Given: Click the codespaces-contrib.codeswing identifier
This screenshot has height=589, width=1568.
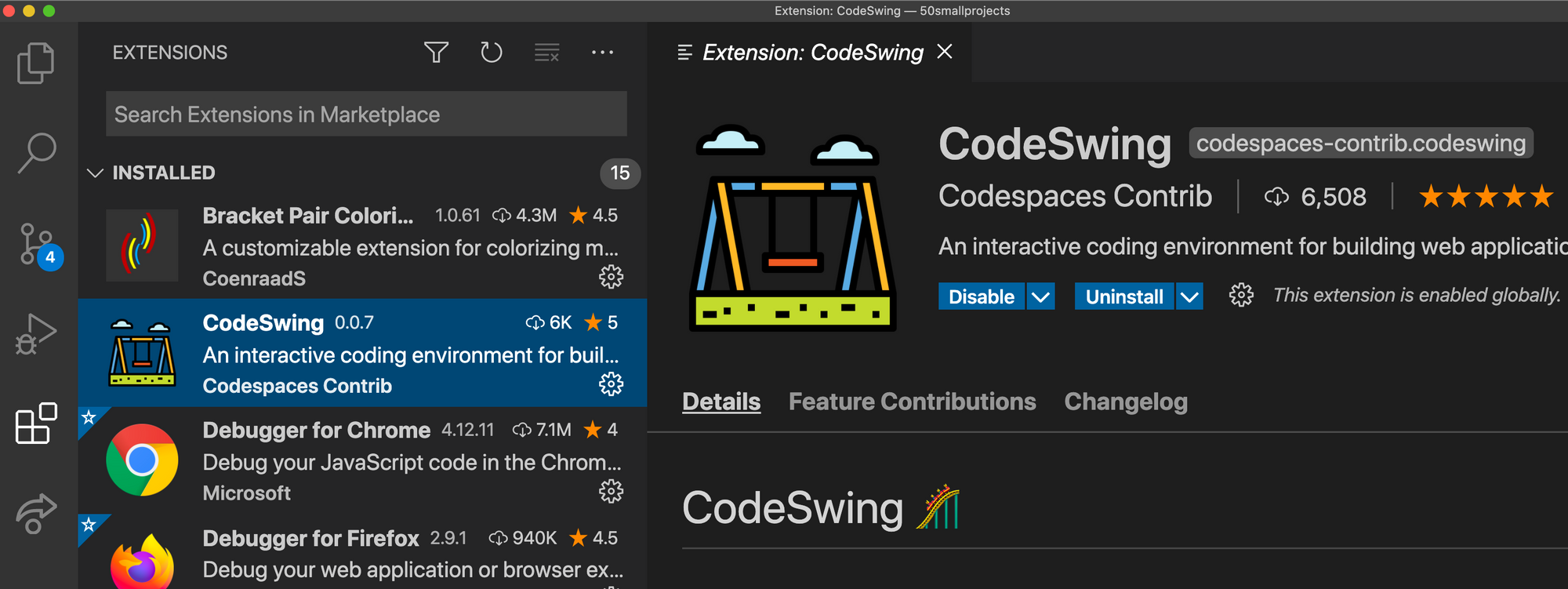Looking at the screenshot, I should [x=1361, y=143].
